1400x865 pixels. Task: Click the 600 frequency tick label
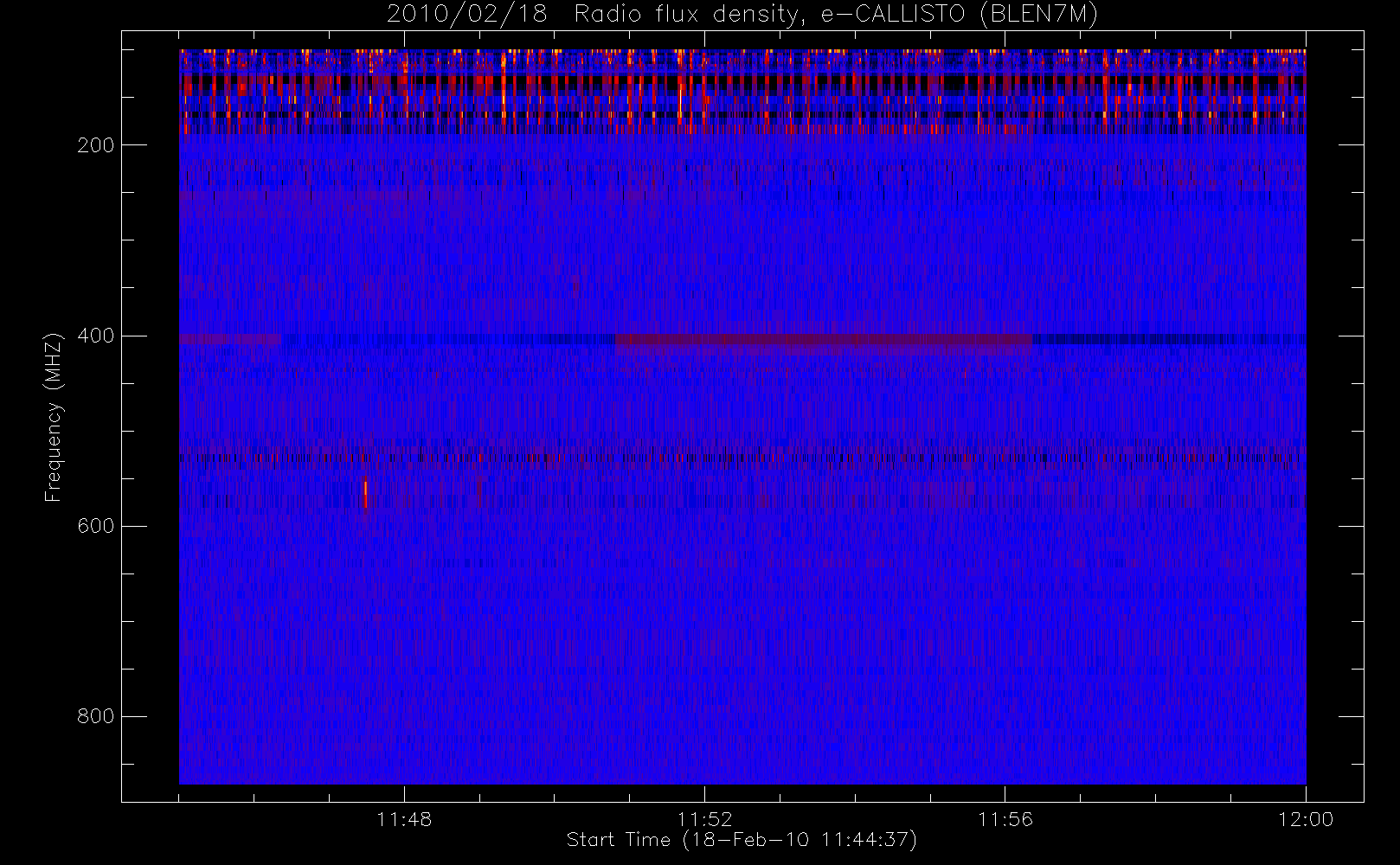point(95,526)
